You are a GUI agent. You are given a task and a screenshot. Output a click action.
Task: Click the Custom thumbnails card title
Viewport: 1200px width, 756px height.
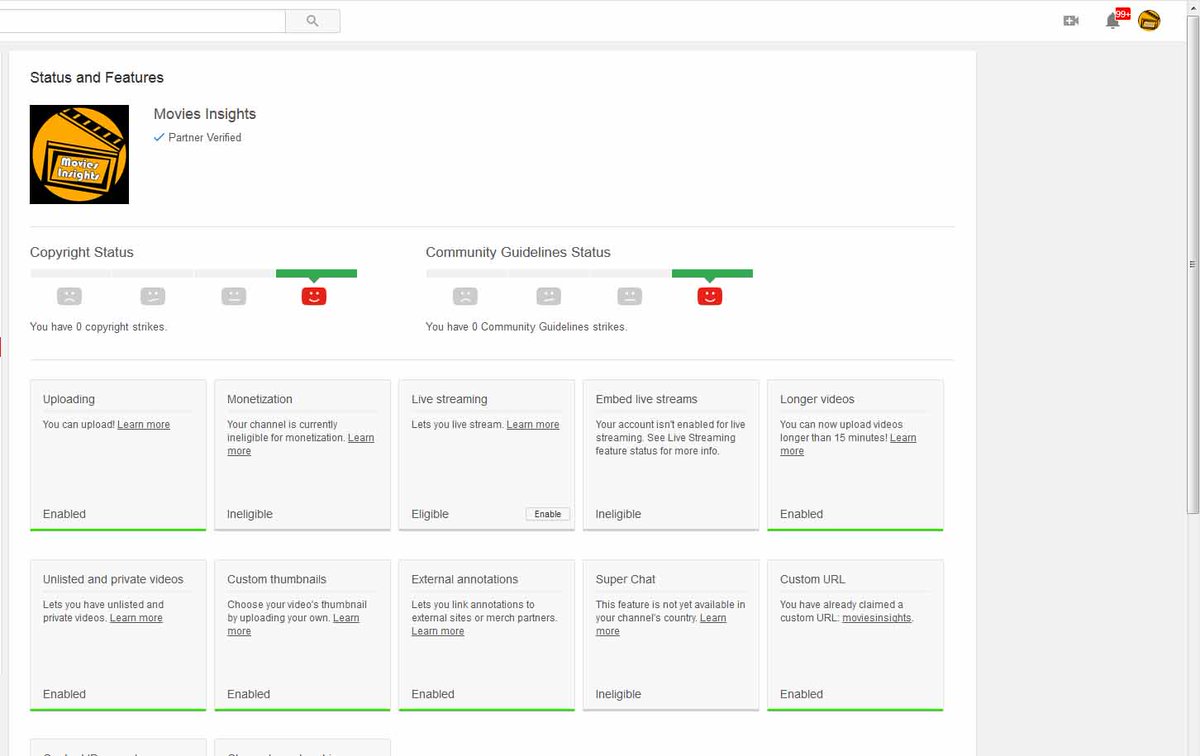[x=277, y=579]
